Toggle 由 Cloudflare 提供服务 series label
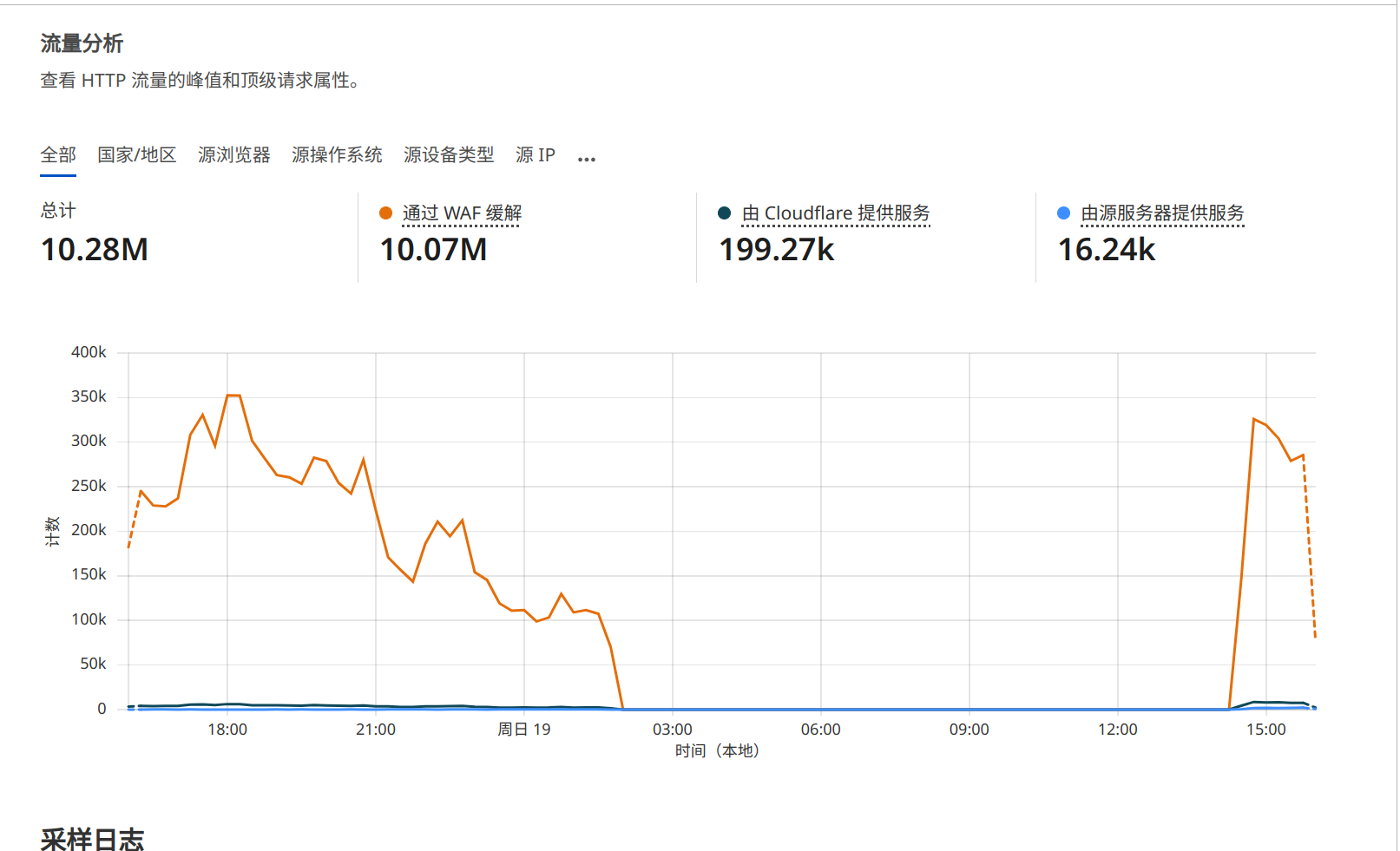 point(836,213)
